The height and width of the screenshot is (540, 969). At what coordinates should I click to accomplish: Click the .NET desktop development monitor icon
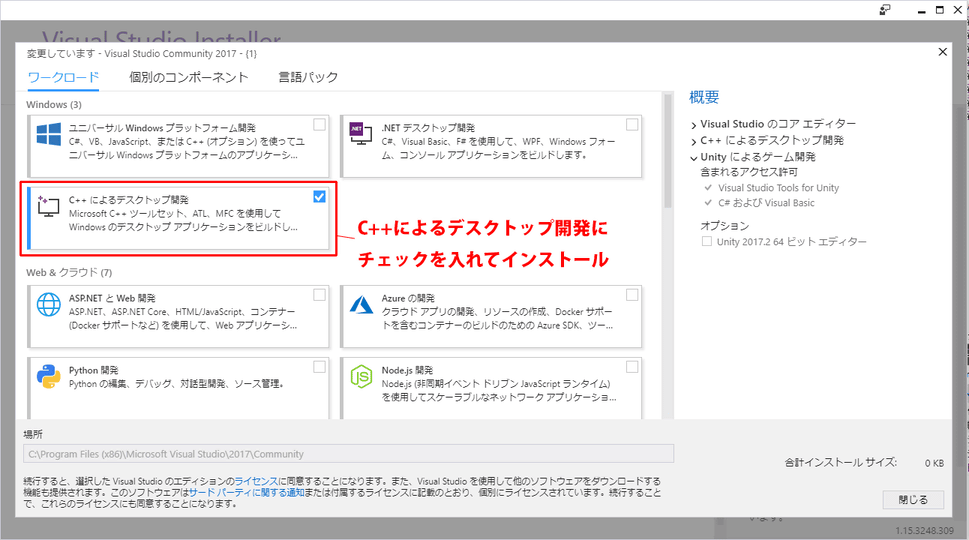click(x=361, y=133)
